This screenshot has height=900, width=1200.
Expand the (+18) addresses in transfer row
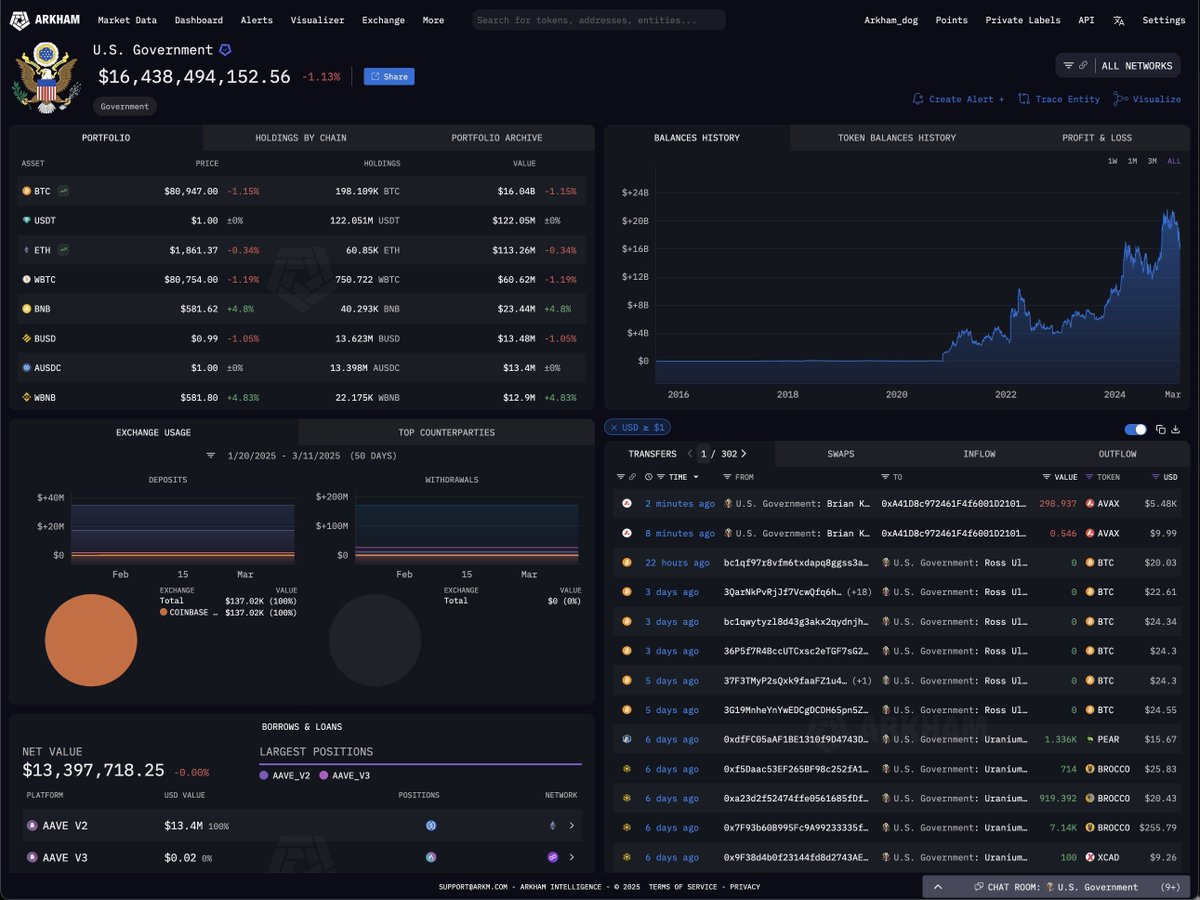pos(860,592)
